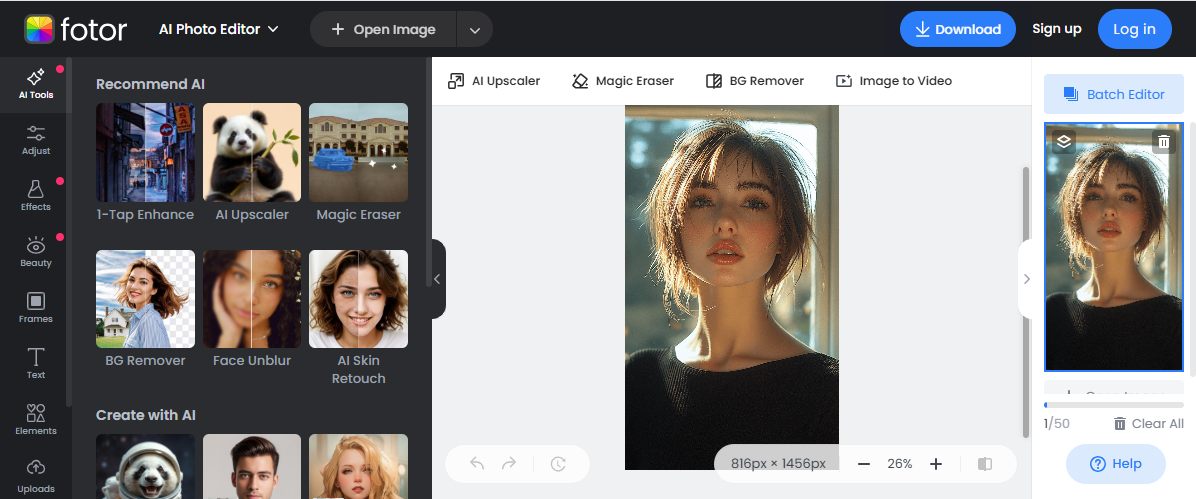The image size is (1196, 499).
Task: Click the Sign up link
Action: (1056, 29)
